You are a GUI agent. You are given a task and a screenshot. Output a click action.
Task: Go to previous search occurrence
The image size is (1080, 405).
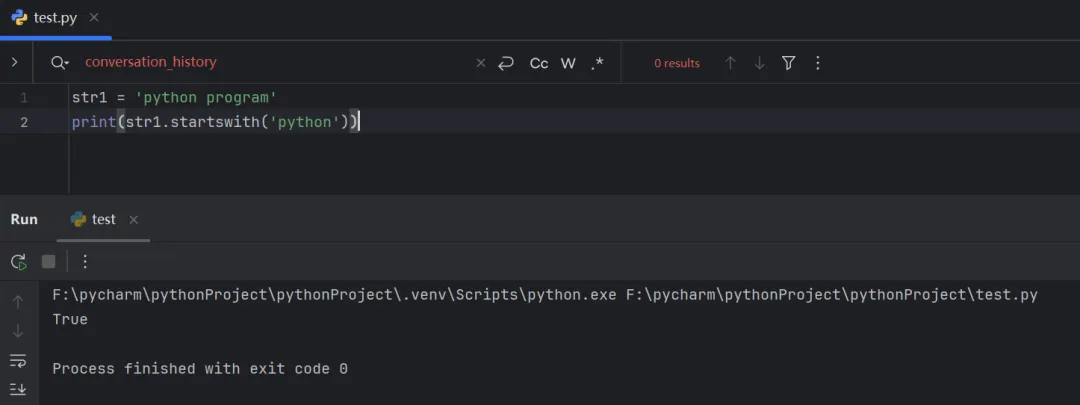(x=730, y=63)
